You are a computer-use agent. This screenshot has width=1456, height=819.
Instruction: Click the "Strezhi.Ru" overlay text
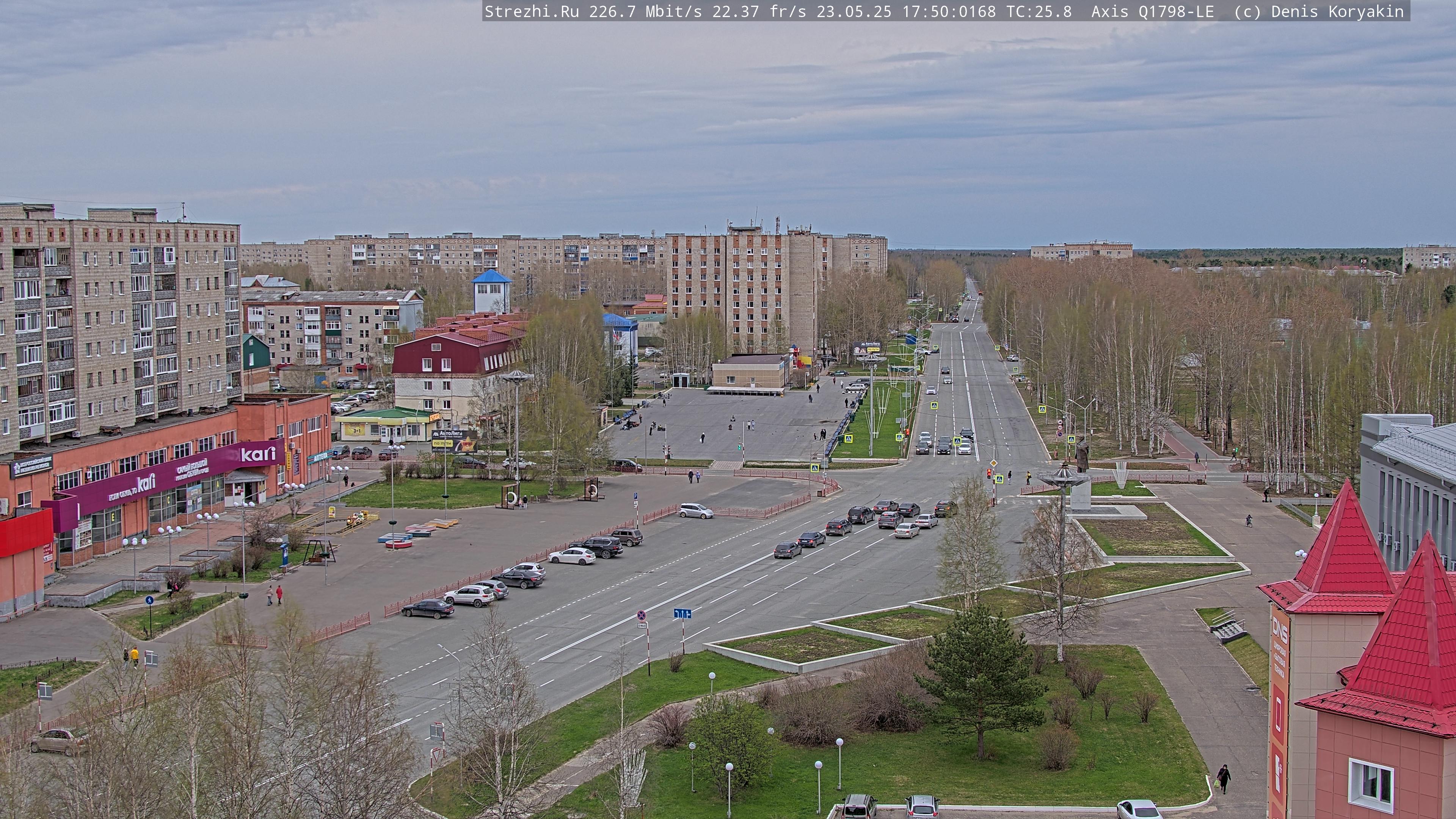532,11
